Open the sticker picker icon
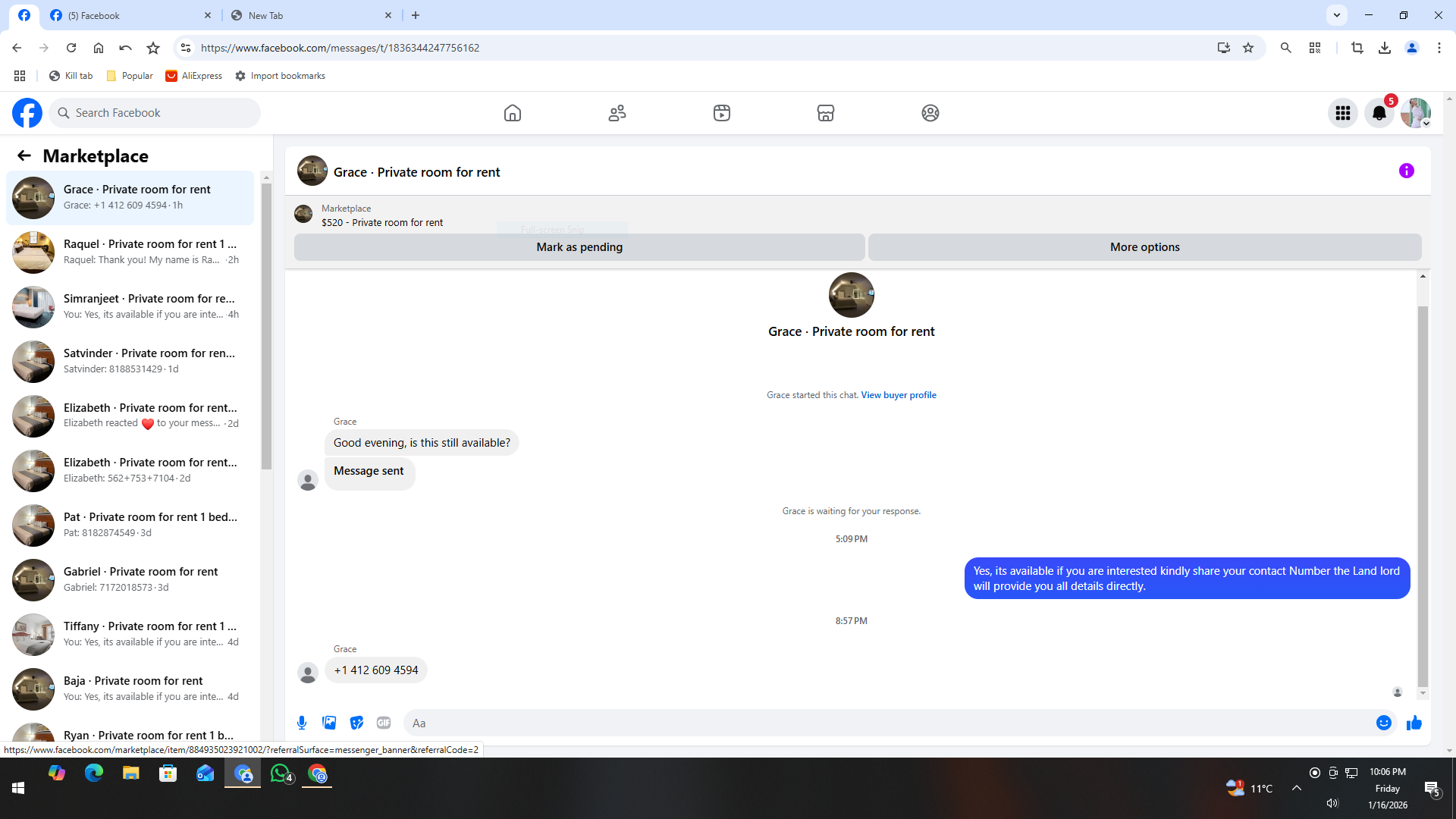This screenshot has height=819, width=1456. coord(356,723)
